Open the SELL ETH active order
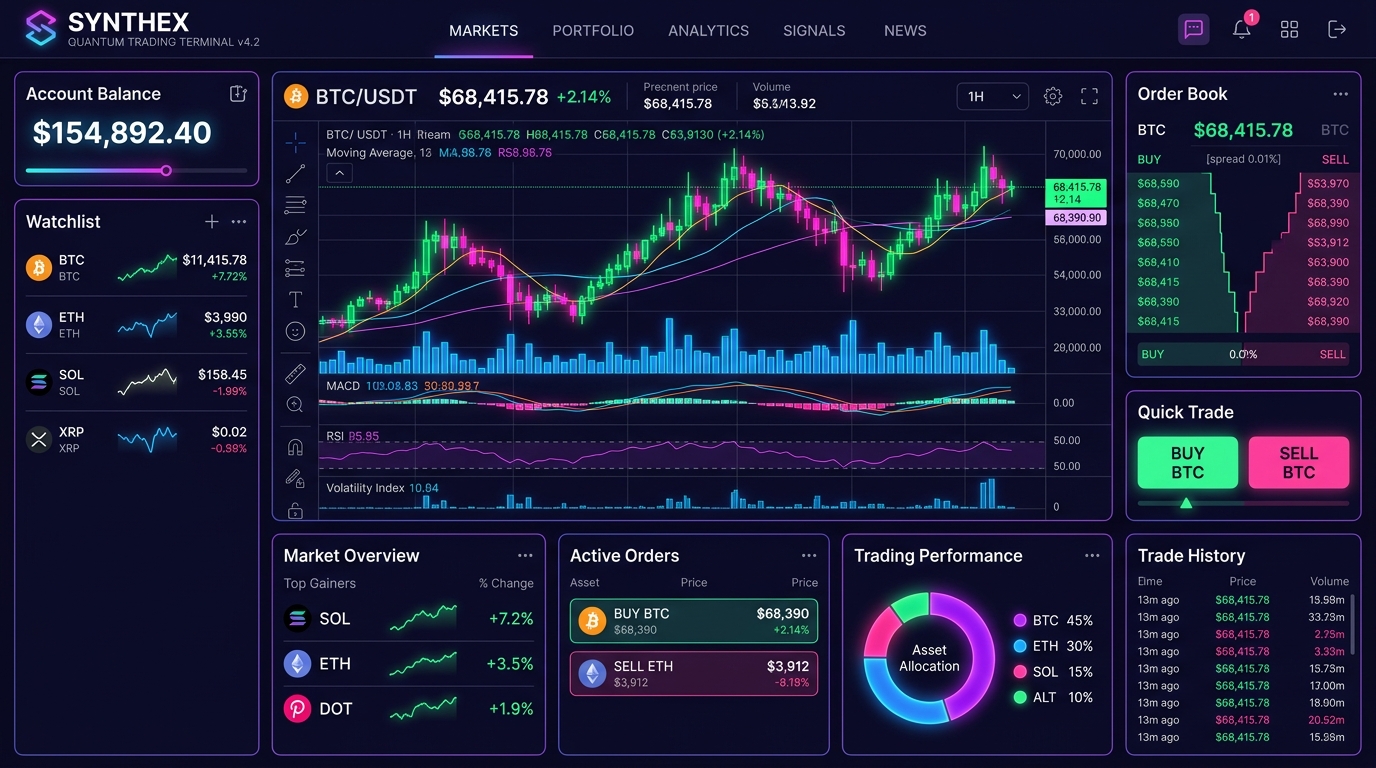Viewport: 1376px width, 768px height. pyautogui.click(x=694, y=673)
